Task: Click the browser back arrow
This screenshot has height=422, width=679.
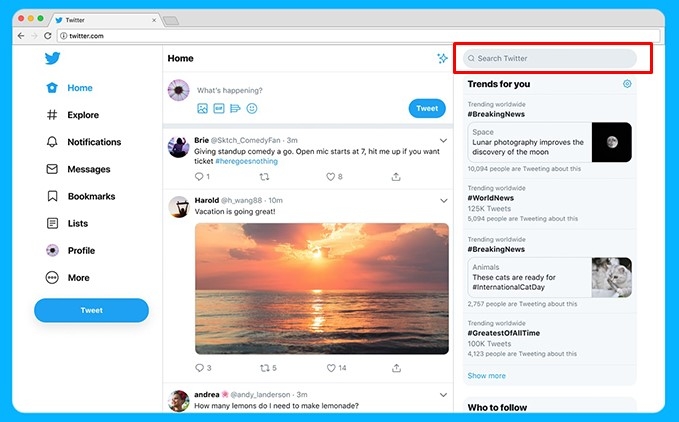Action: 21,36
